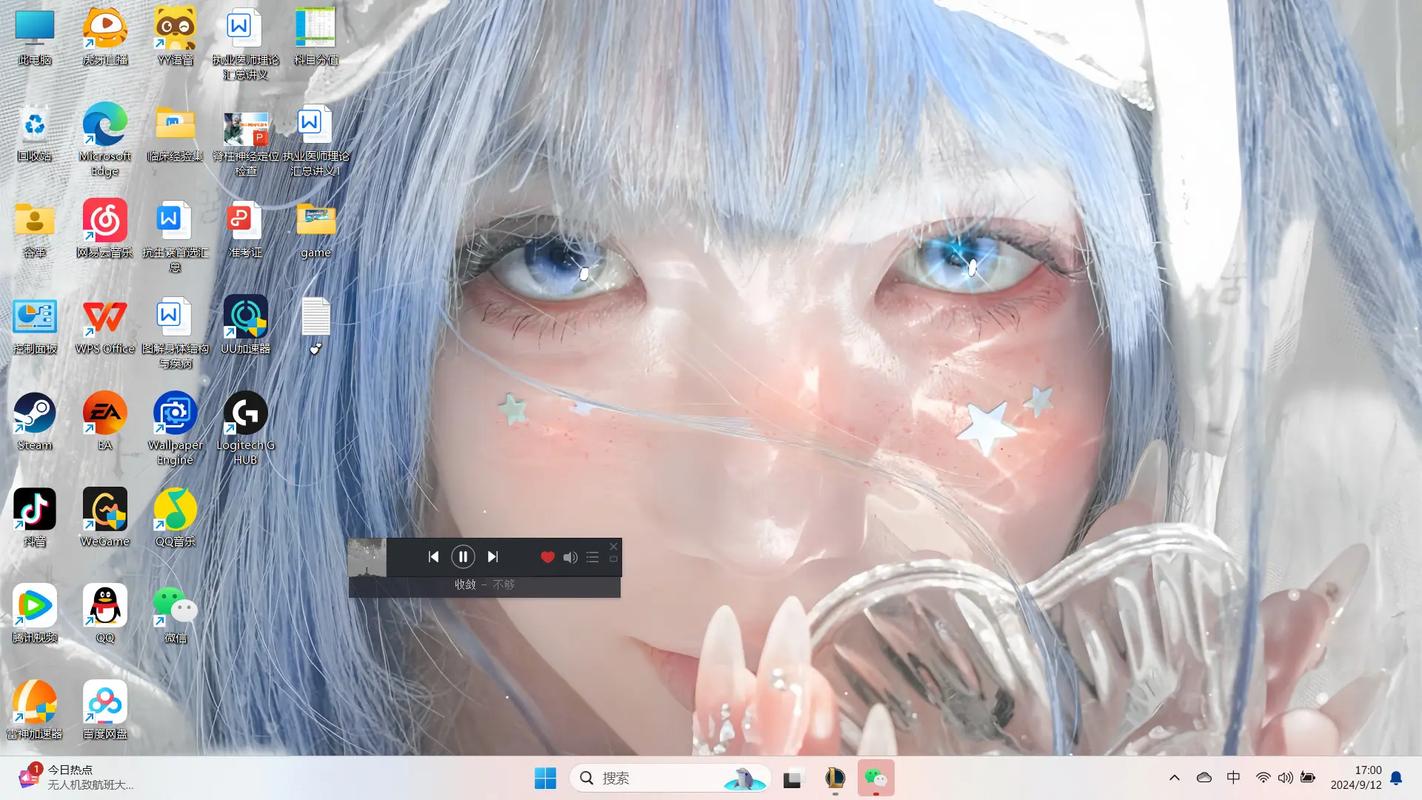Click the battery status tray icon
The height and width of the screenshot is (800, 1422).
point(1307,778)
